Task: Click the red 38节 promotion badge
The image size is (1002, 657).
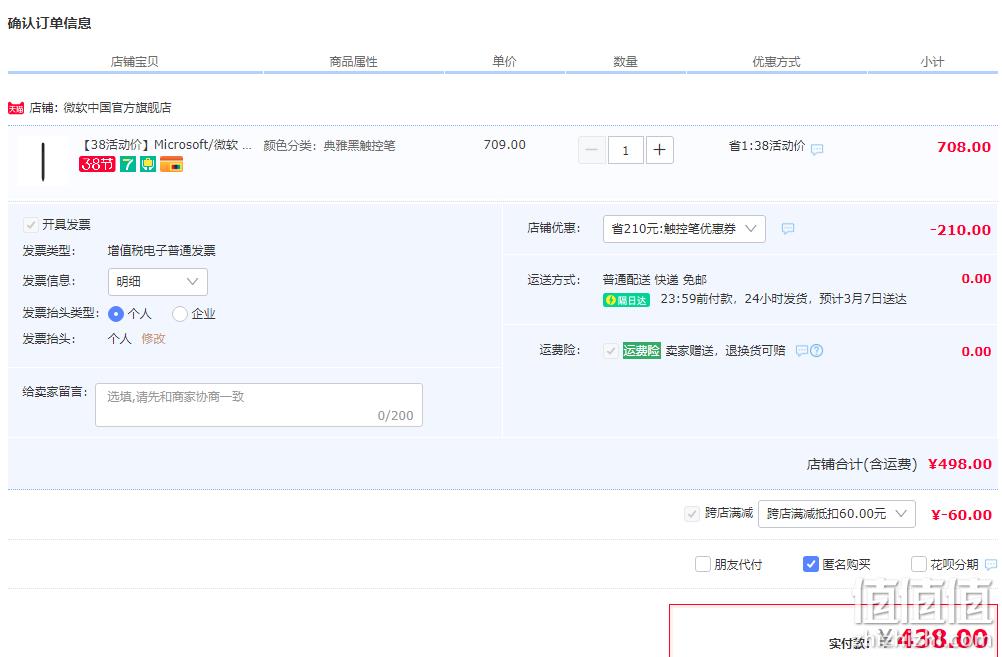Action: 97,164
